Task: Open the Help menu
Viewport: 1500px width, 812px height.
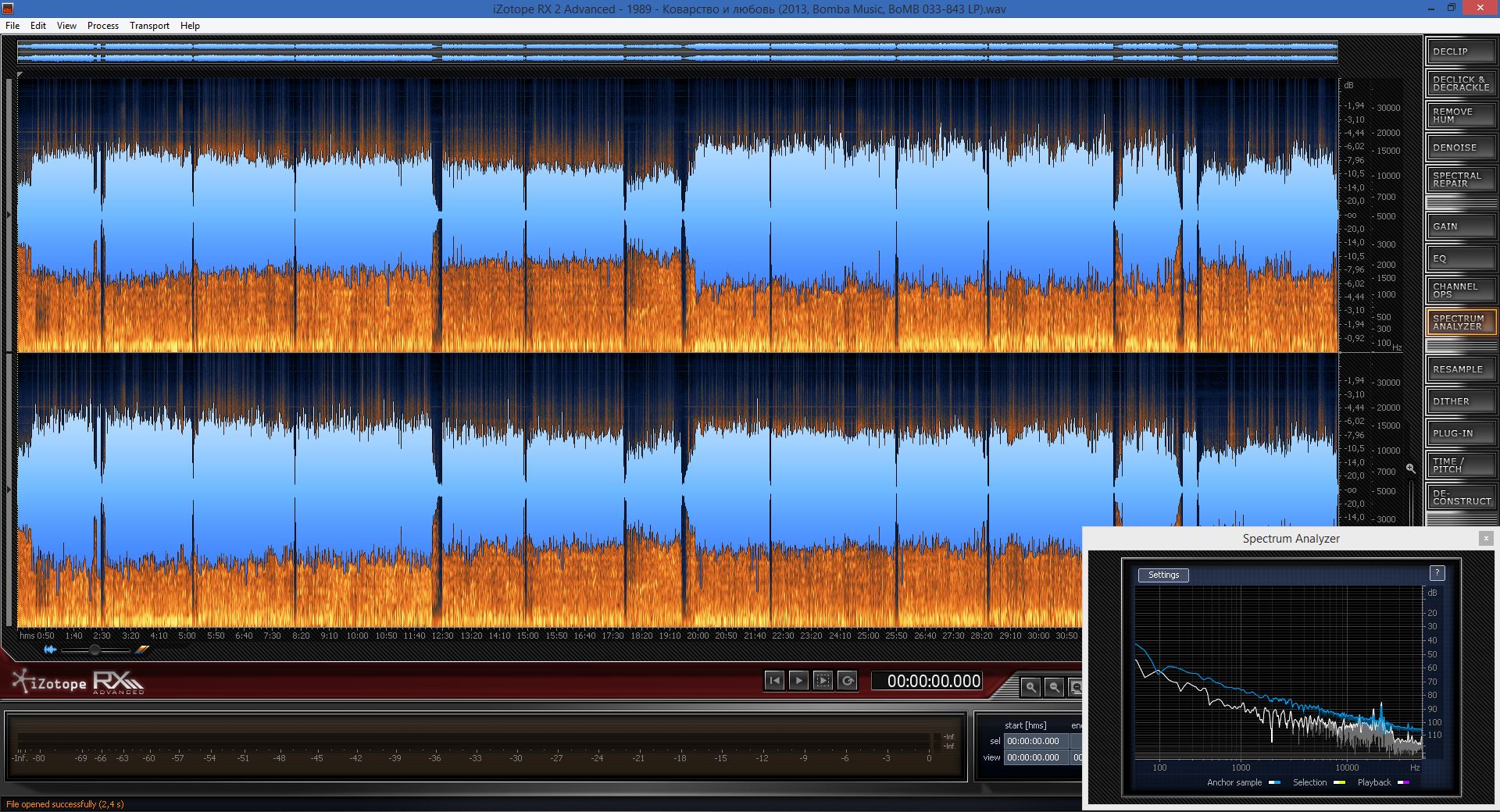Action: (190, 26)
